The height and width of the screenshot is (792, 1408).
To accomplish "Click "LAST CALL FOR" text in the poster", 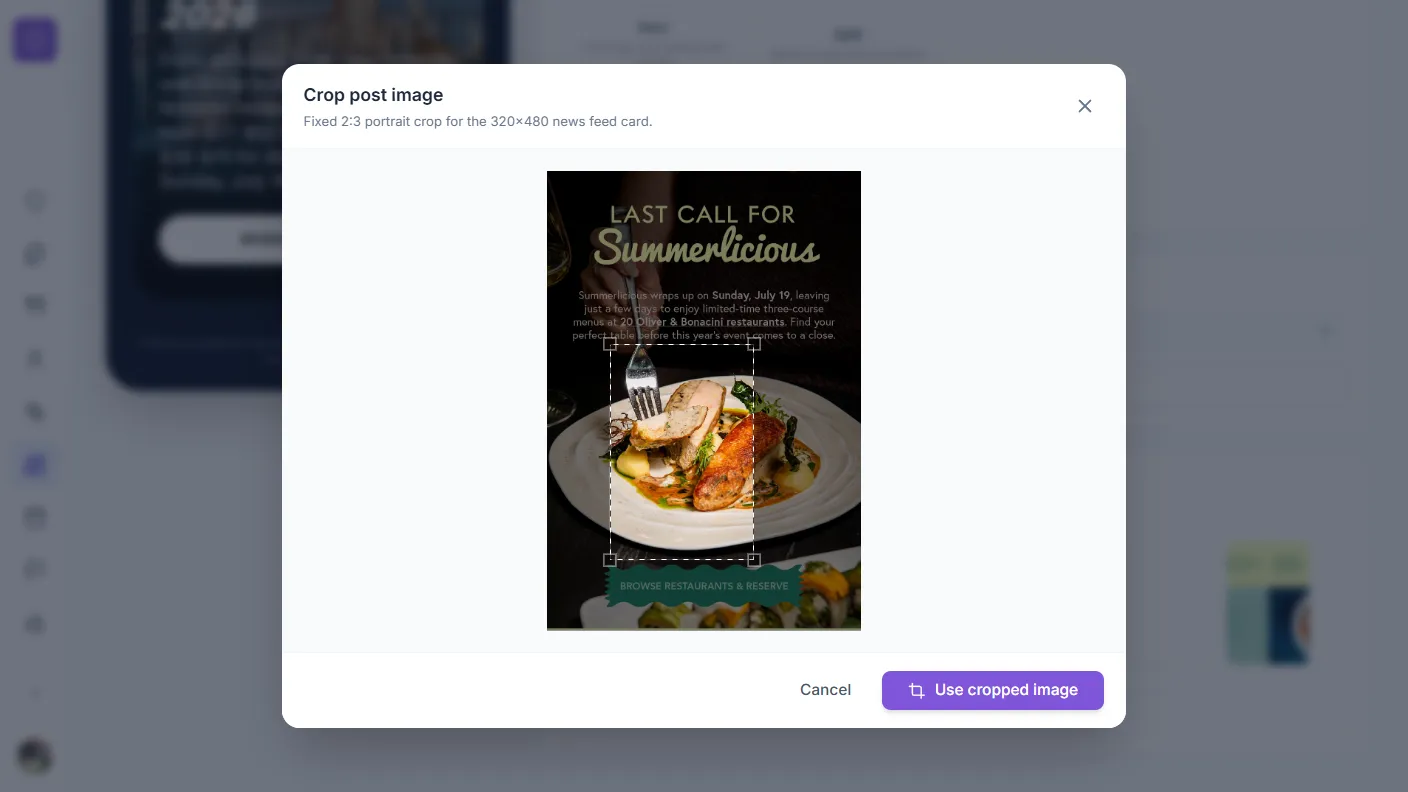I will [x=703, y=214].
